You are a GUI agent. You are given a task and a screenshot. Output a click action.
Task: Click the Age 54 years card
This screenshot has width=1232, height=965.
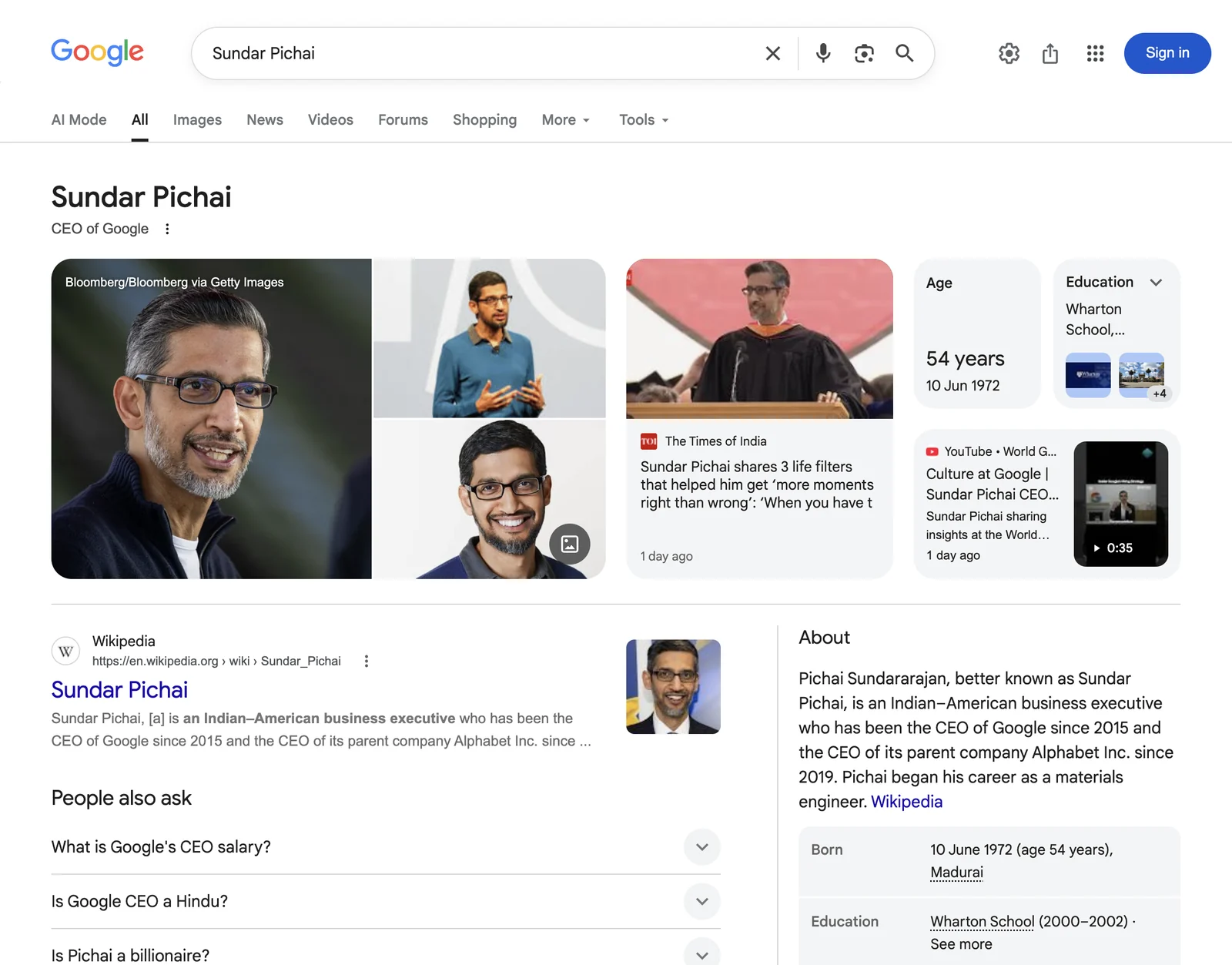click(977, 334)
